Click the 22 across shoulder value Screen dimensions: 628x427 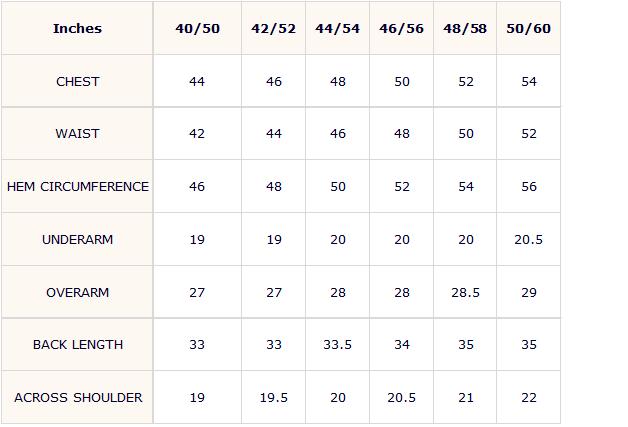point(529,397)
